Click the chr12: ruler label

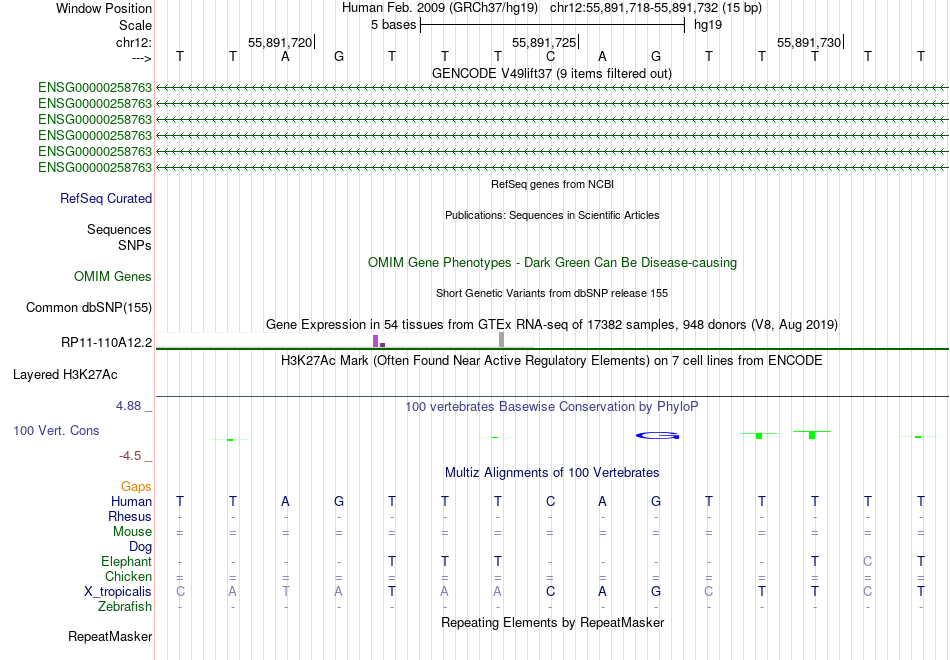click(x=134, y=42)
